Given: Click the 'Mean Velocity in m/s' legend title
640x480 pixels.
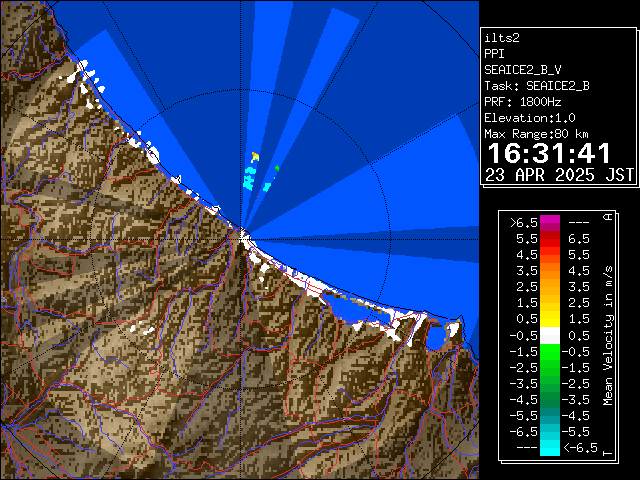Looking at the screenshot, I should (608, 336).
